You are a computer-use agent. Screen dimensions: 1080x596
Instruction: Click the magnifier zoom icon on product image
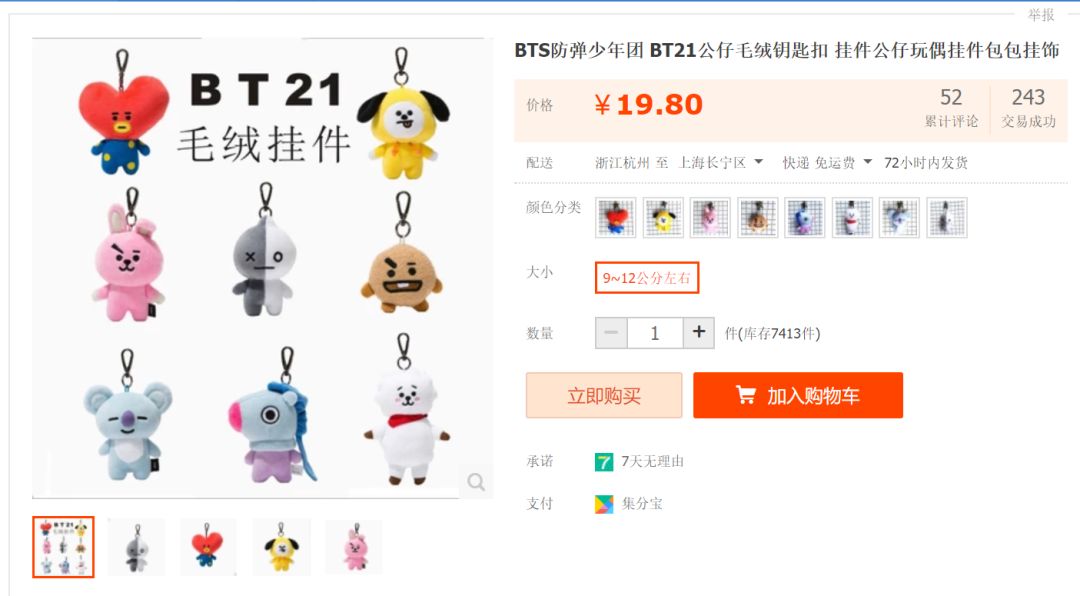[475, 482]
